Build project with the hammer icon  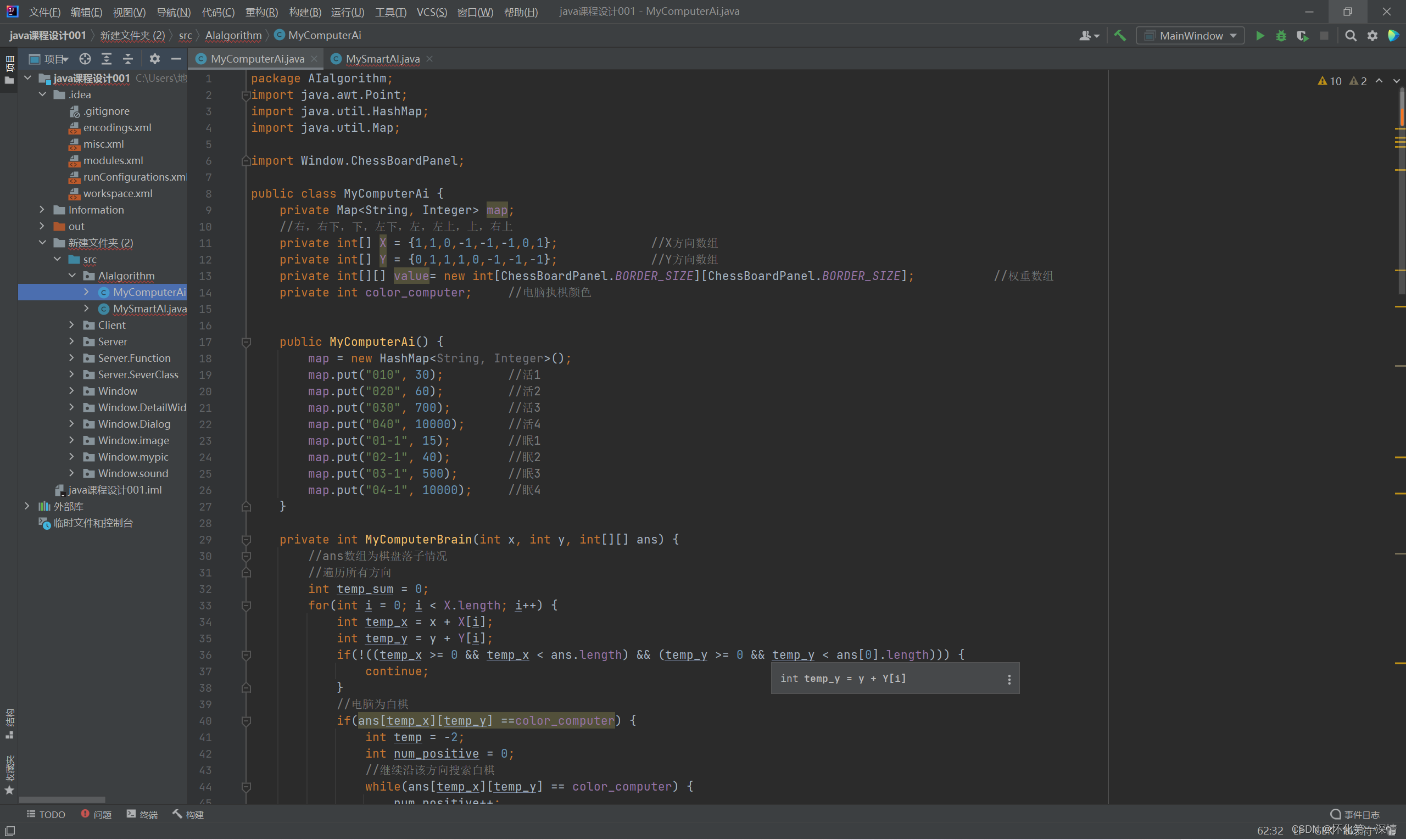pos(1119,36)
